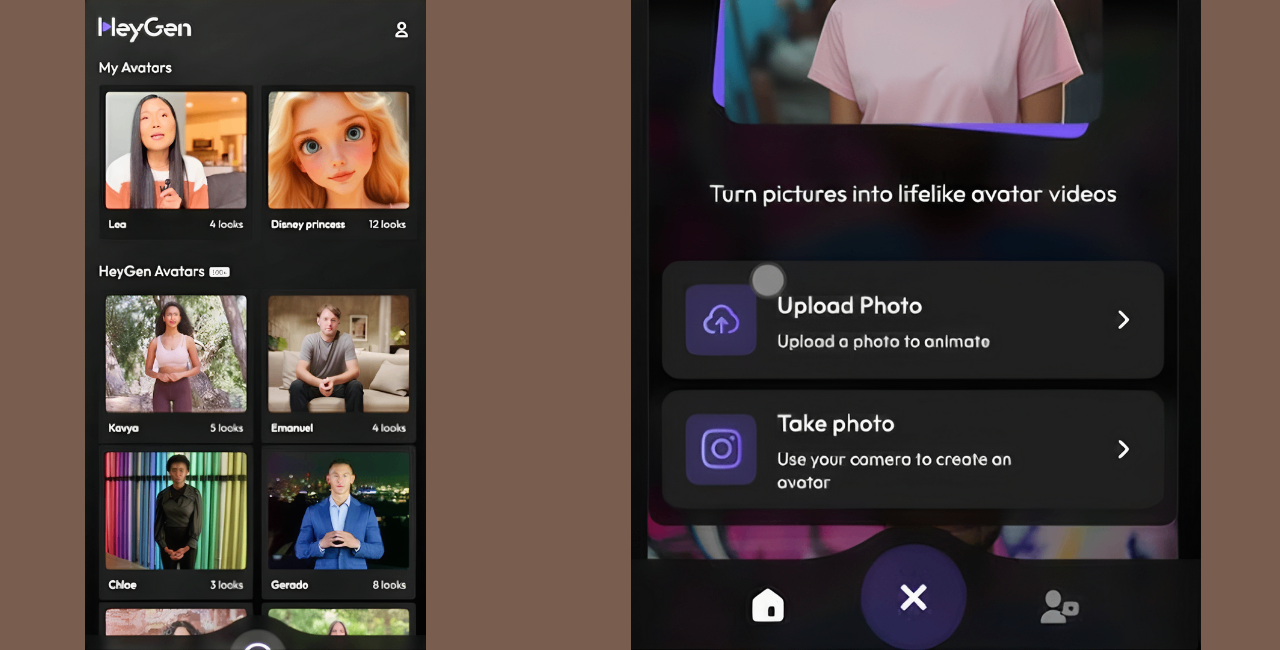Click Use your camera to create an avatar
Screen dimensions: 1280x650
pos(893,471)
